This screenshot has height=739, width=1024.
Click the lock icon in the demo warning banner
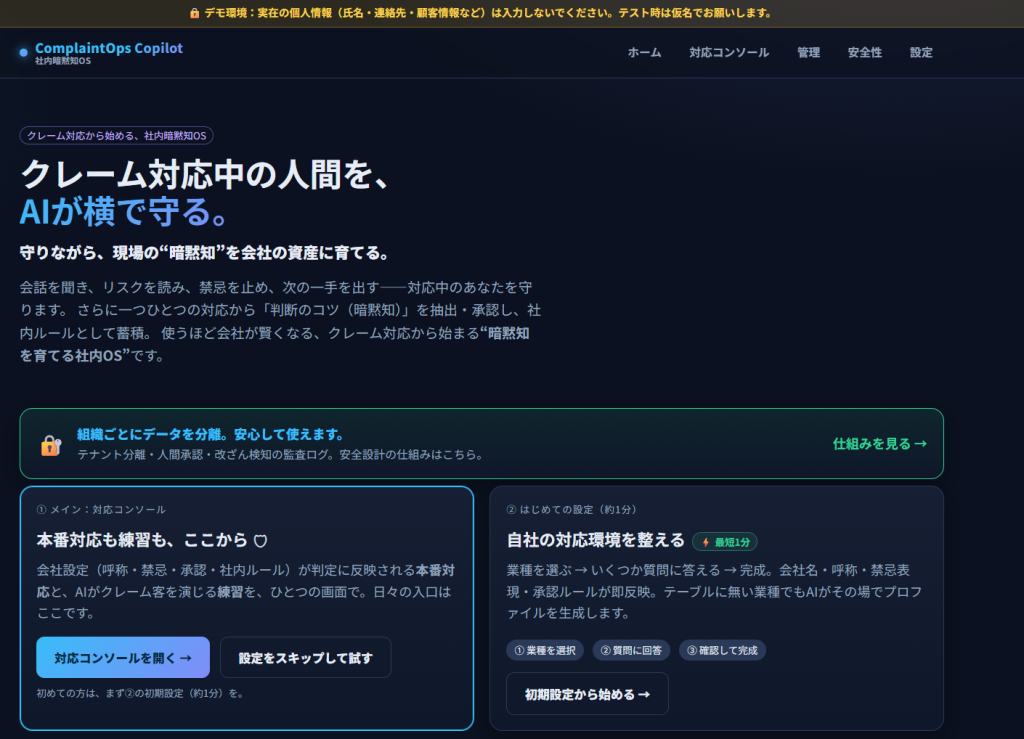(x=194, y=13)
